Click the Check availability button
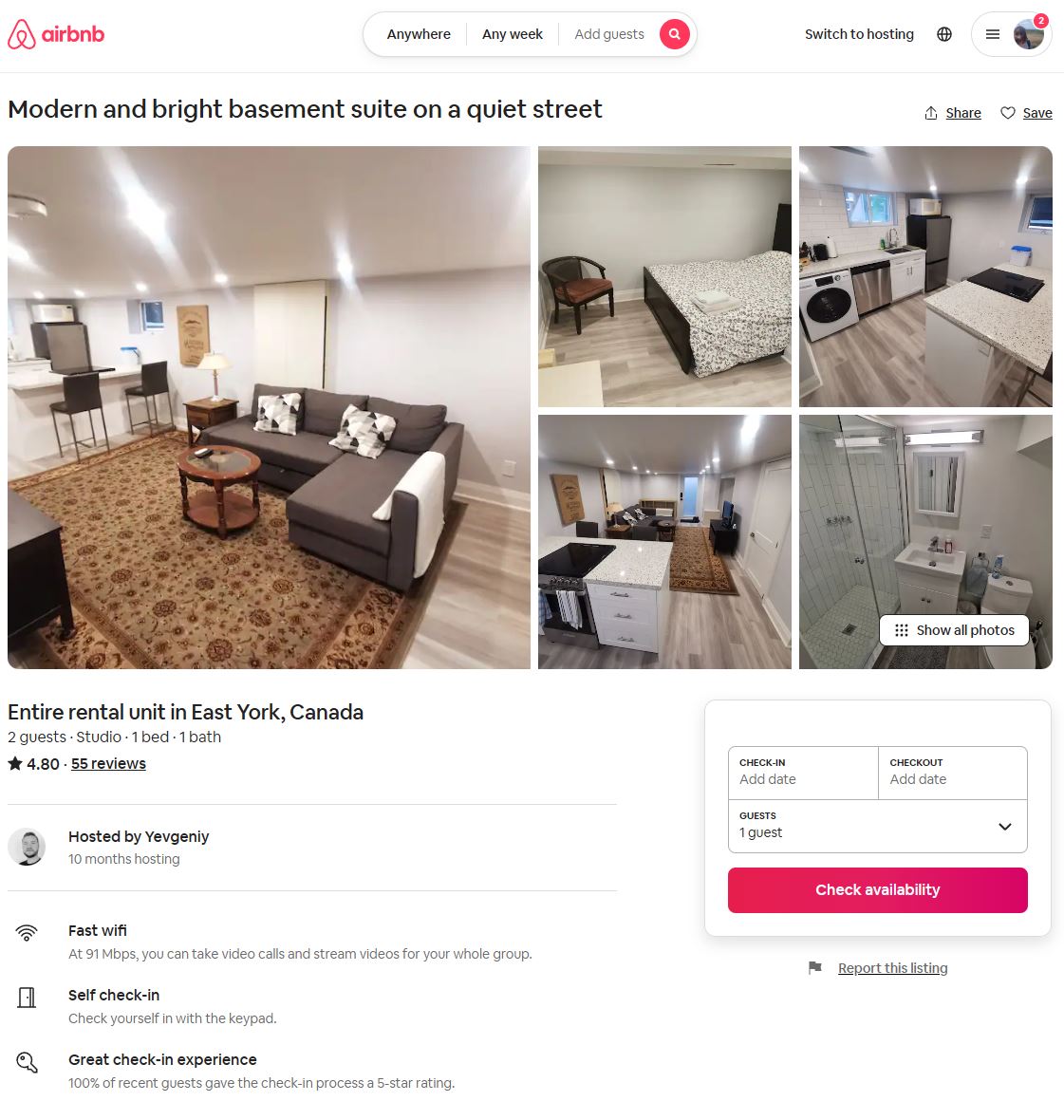The height and width of the screenshot is (1120, 1064). [x=878, y=890]
